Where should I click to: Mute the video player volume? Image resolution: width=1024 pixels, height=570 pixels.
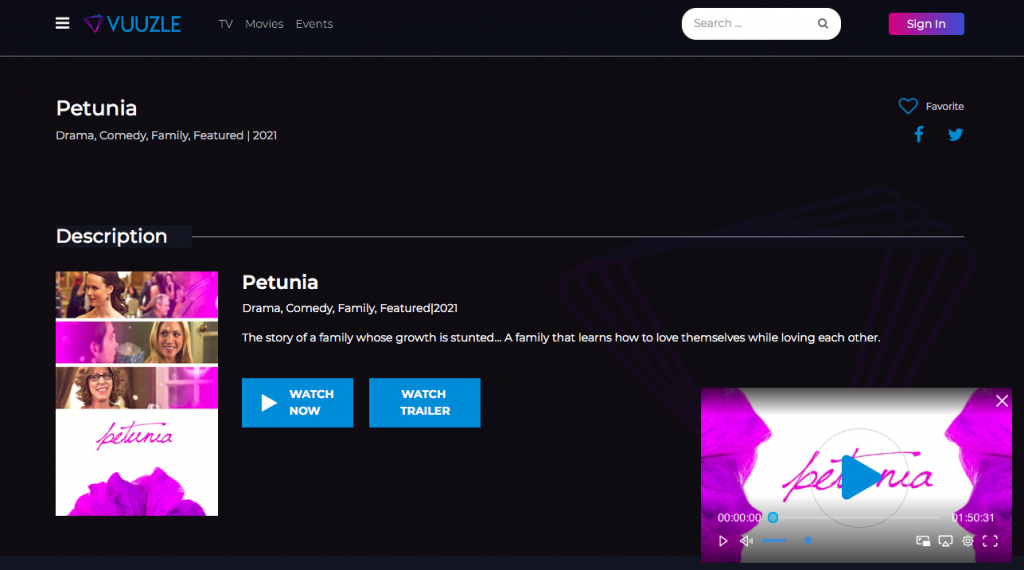pyautogui.click(x=746, y=541)
